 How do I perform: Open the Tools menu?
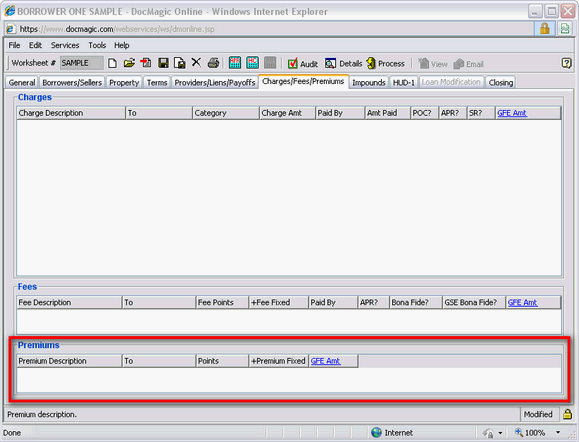tap(97, 45)
